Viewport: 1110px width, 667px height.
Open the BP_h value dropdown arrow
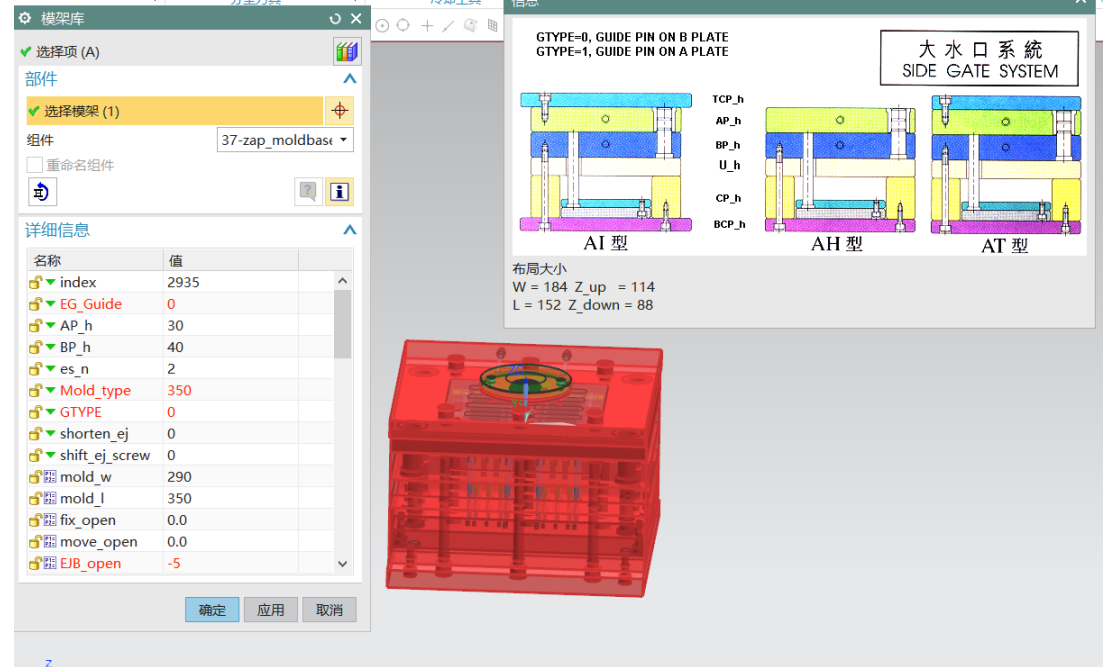(51, 348)
